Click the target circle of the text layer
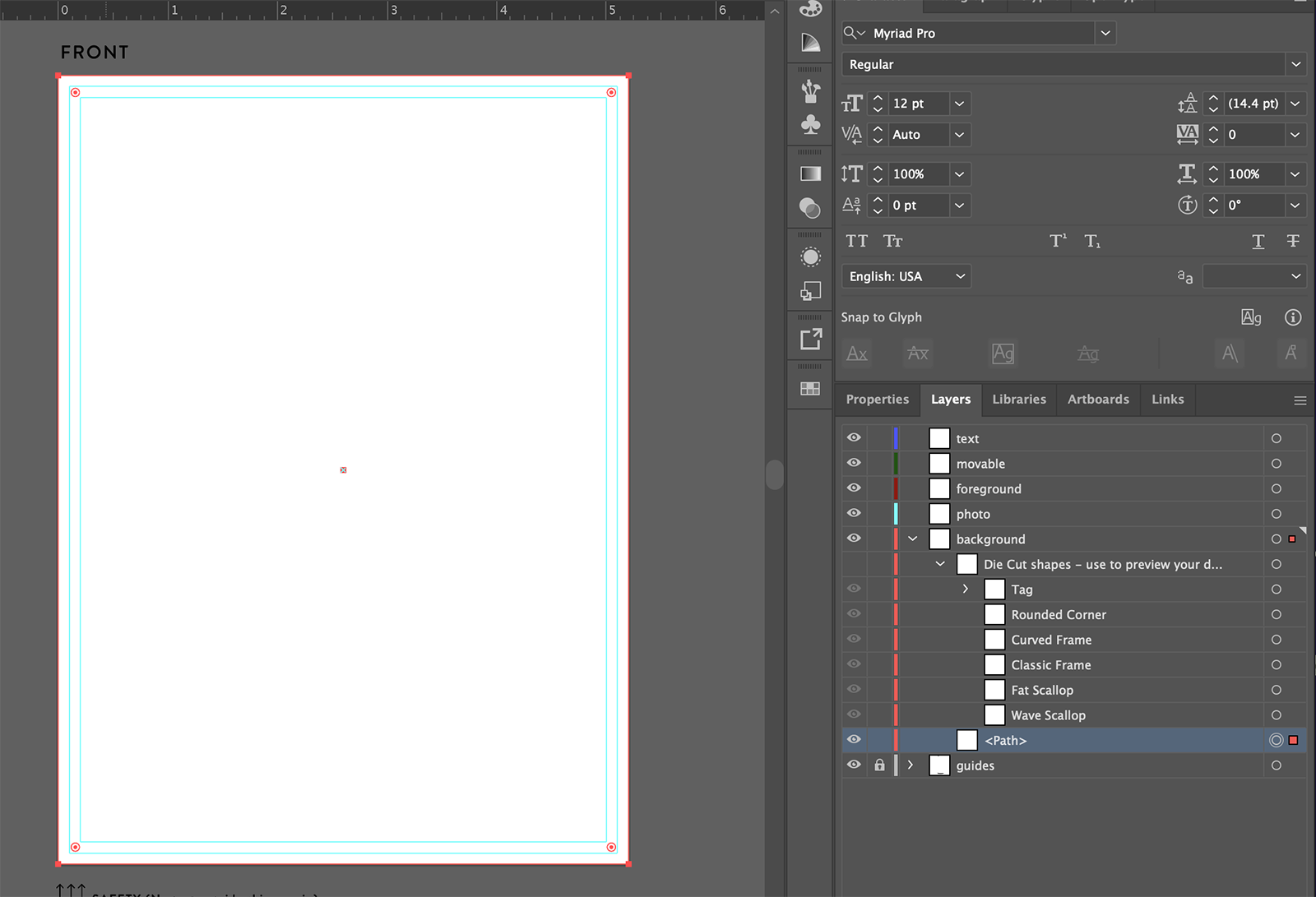 (x=1277, y=439)
